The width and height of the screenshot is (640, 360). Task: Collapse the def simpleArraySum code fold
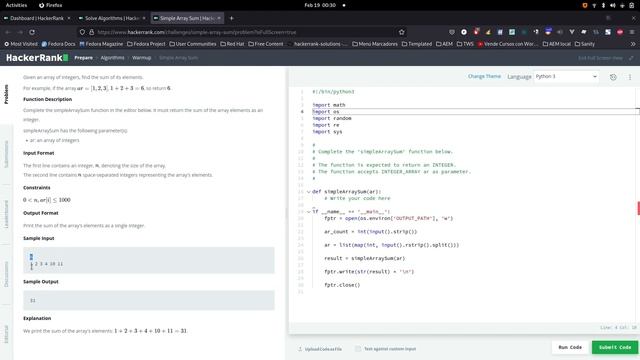[x=309, y=191]
